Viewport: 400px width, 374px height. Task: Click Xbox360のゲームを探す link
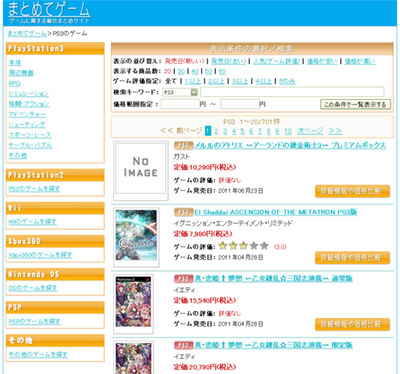40,255
